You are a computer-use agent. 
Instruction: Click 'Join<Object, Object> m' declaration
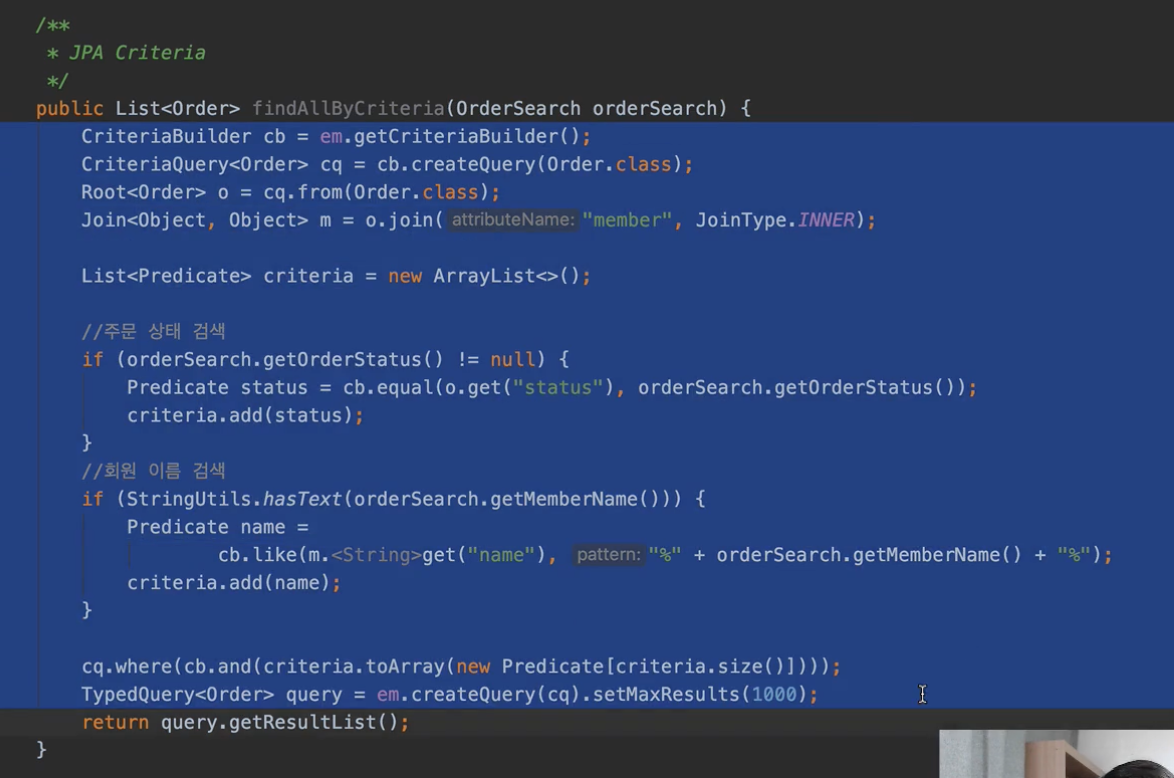(x=206, y=220)
